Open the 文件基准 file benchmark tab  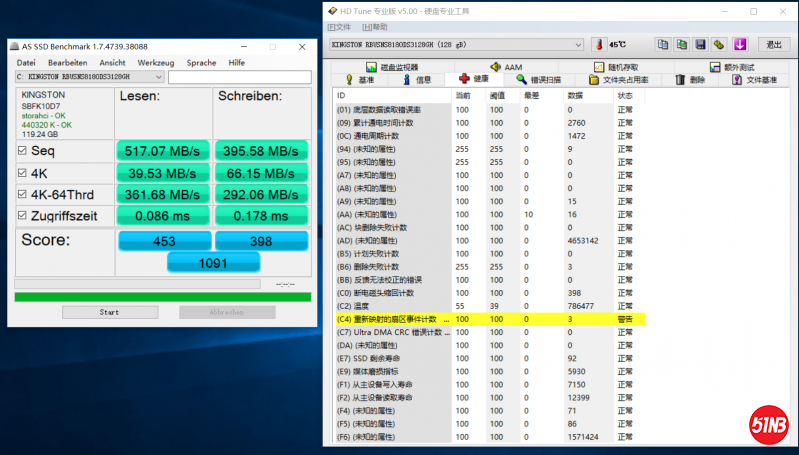click(754, 79)
